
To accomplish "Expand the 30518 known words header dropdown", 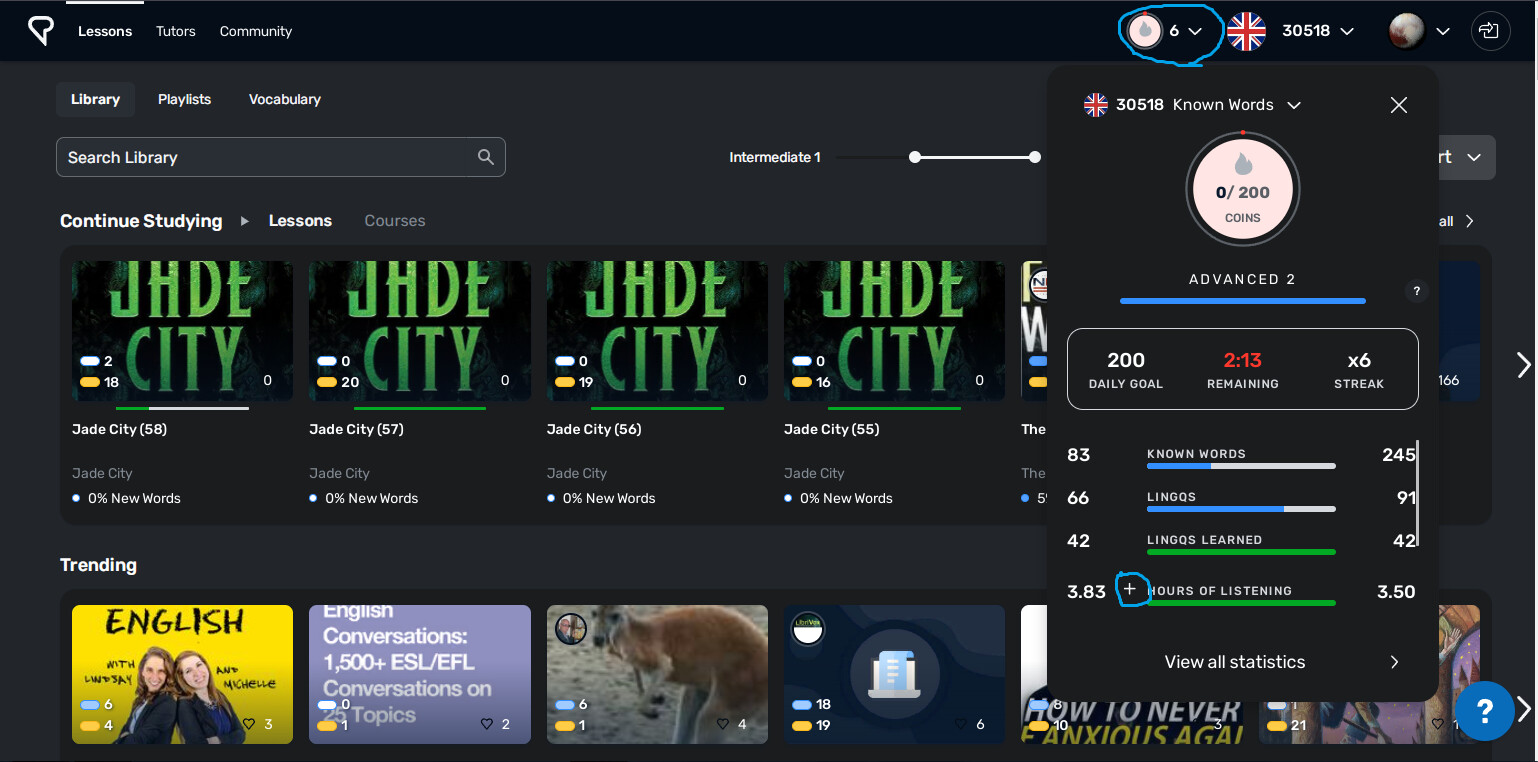I will coord(1347,32).
